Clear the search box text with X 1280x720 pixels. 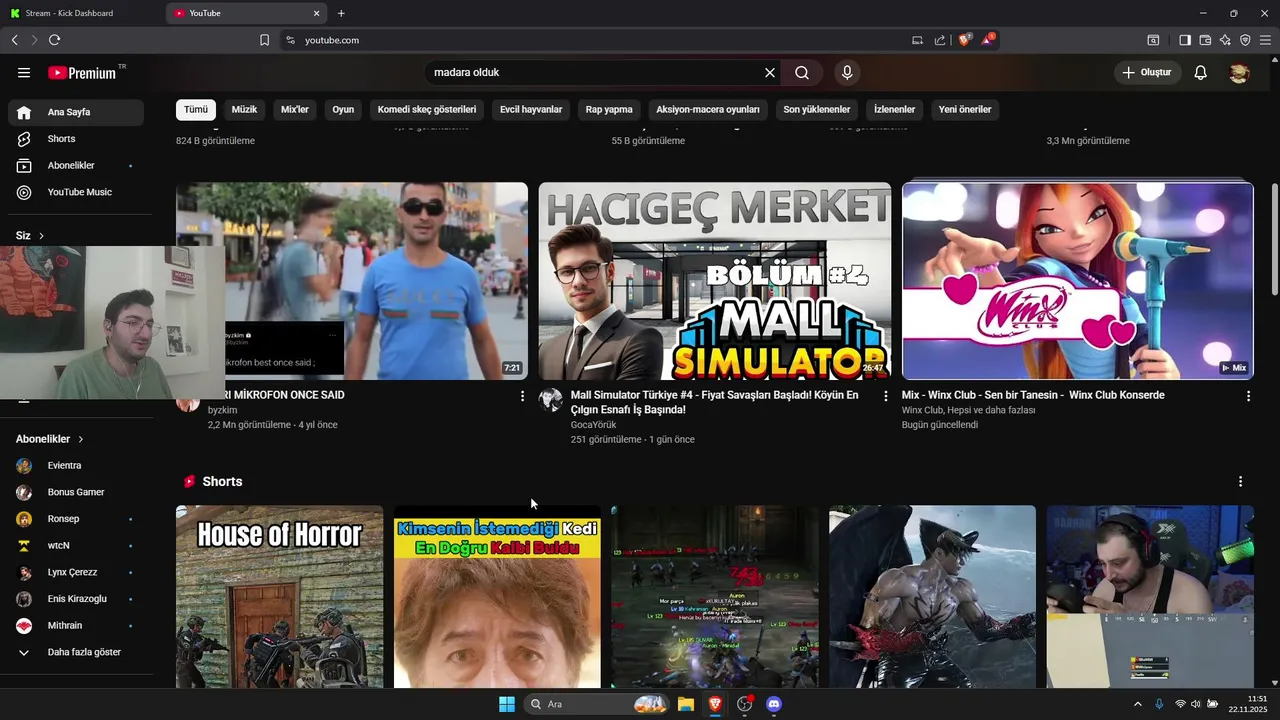770,73
